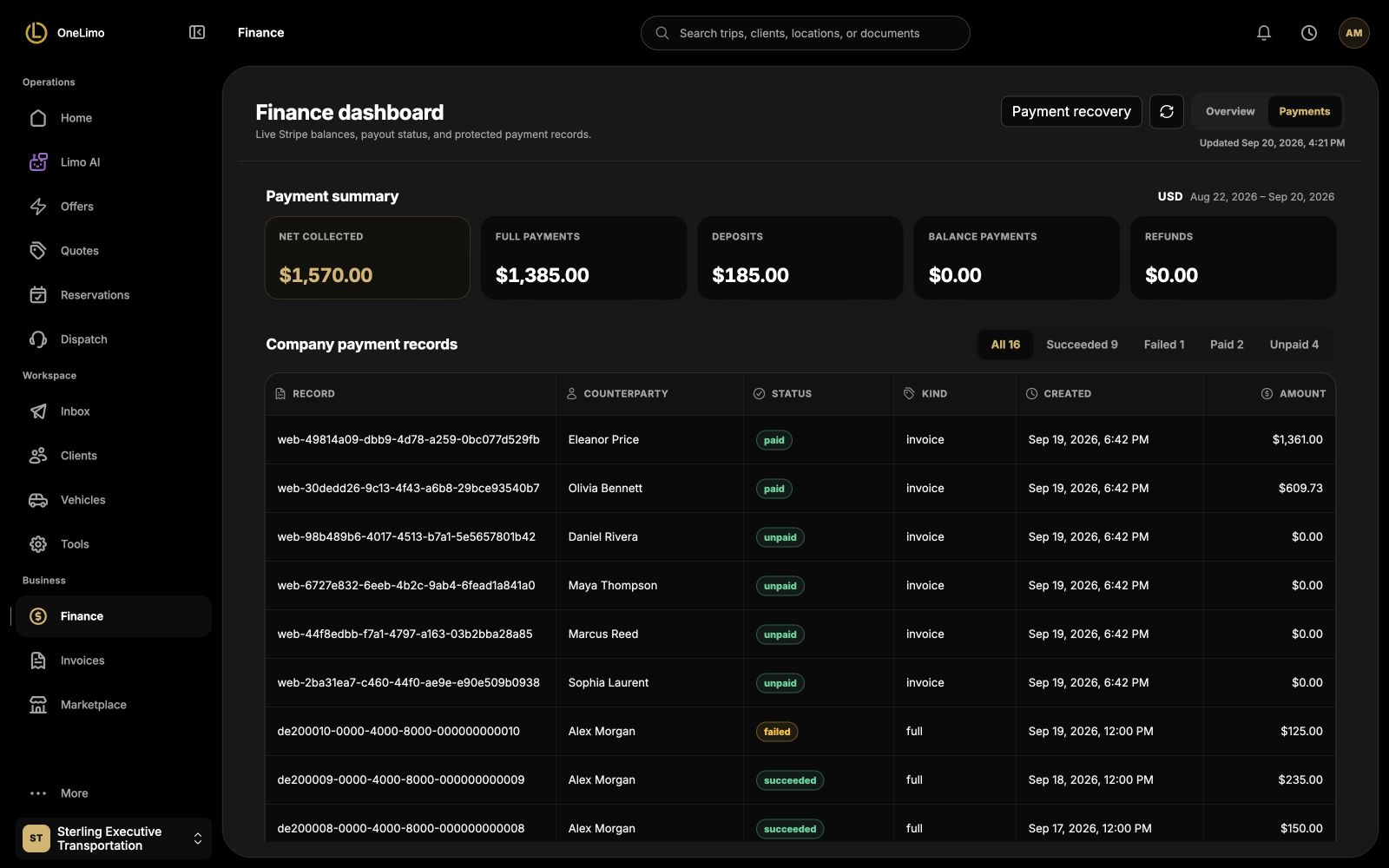Open Invoices section

pos(114,661)
